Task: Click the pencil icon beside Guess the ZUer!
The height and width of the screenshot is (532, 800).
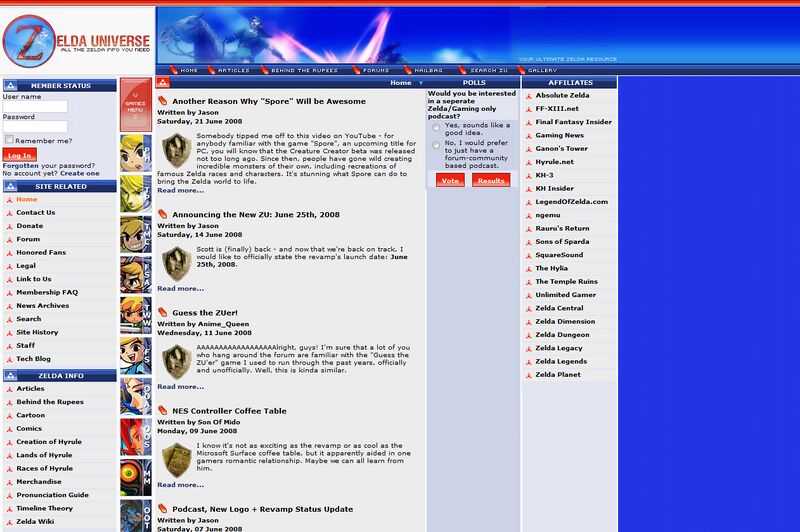Action: (x=163, y=313)
